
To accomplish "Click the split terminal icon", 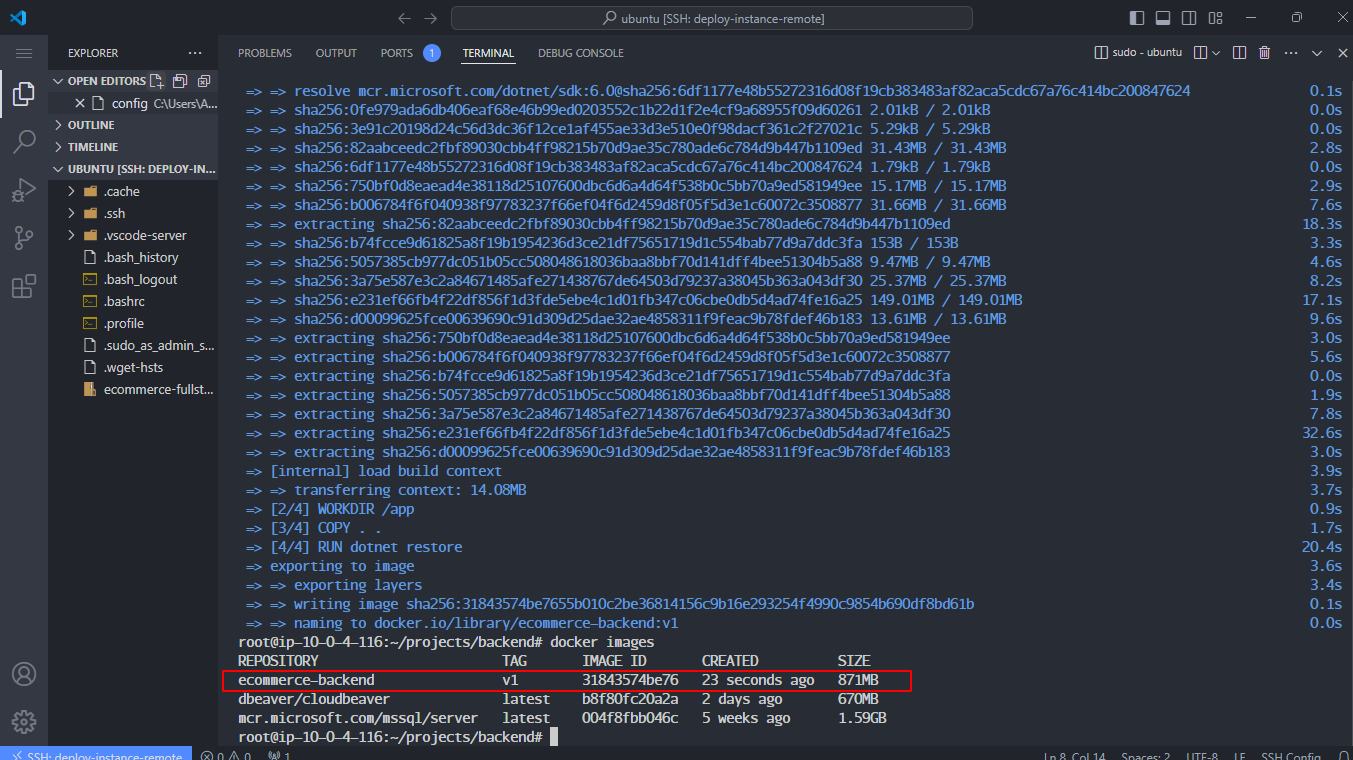I will (1239, 53).
